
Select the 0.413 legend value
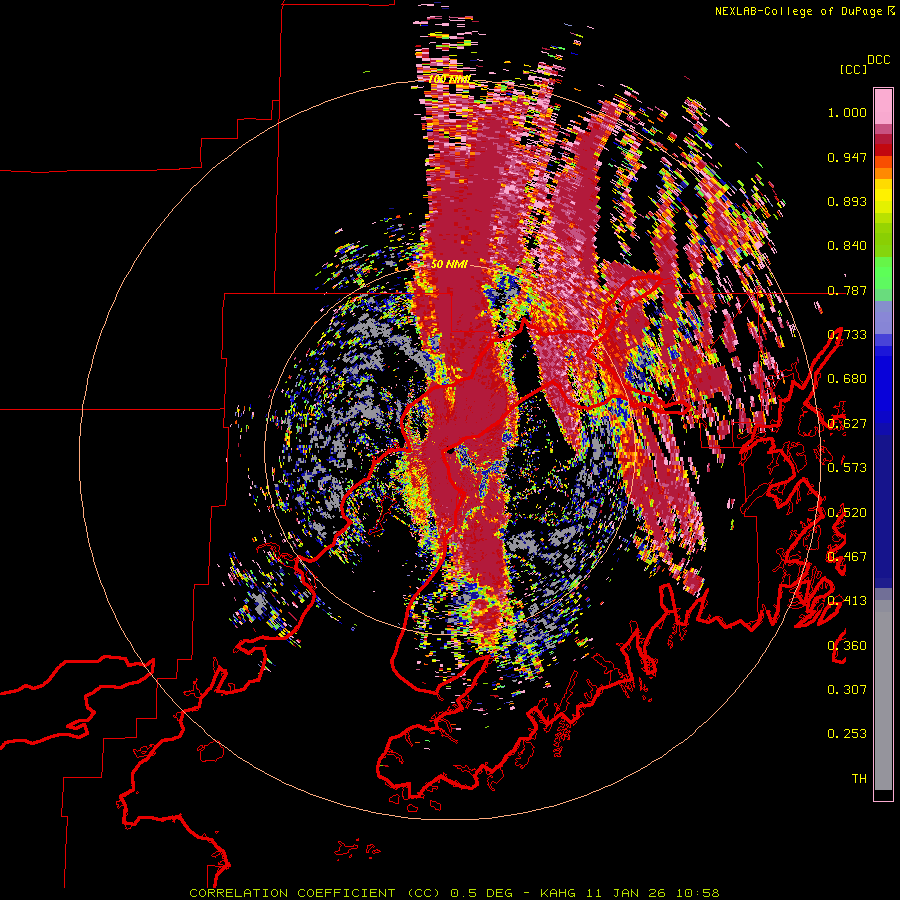click(x=847, y=601)
